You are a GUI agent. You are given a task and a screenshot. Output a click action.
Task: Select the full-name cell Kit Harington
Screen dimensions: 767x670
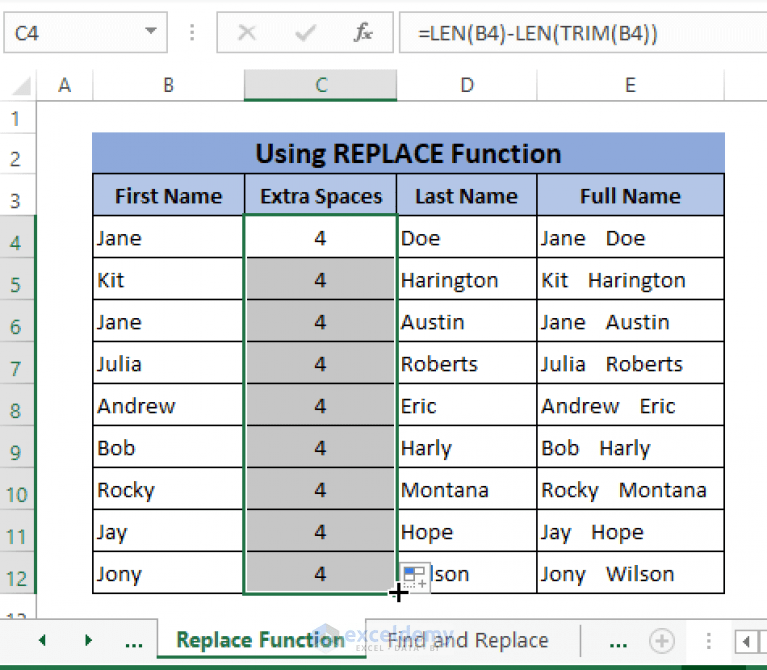[631, 280]
